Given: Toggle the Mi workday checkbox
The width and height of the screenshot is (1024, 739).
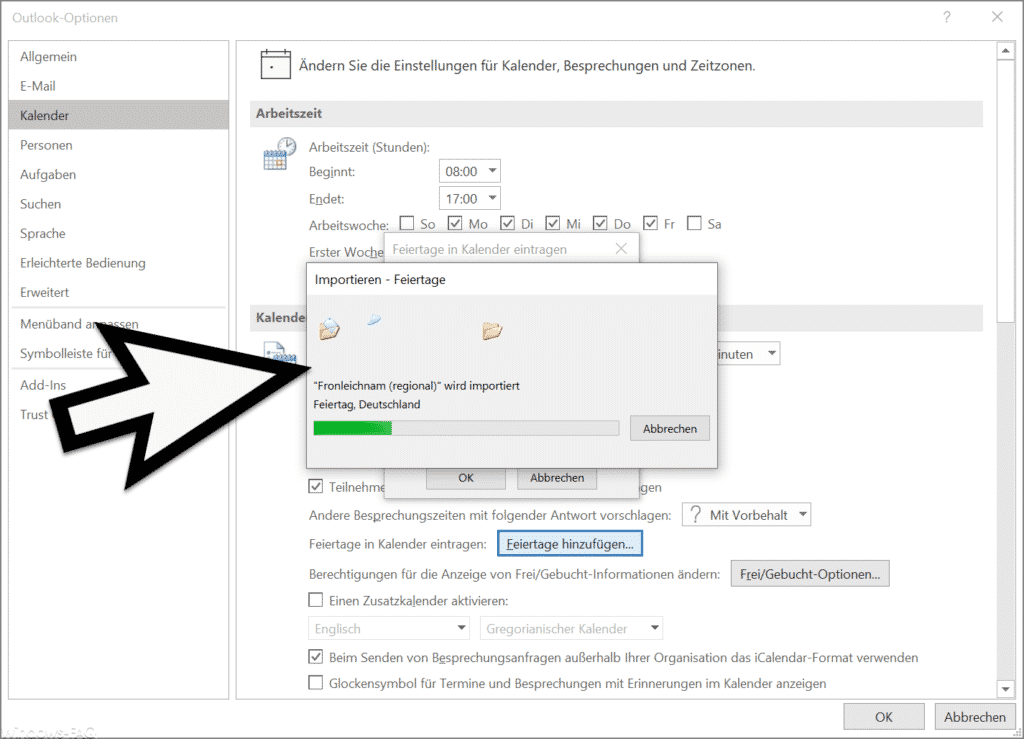Looking at the screenshot, I should point(552,224).
